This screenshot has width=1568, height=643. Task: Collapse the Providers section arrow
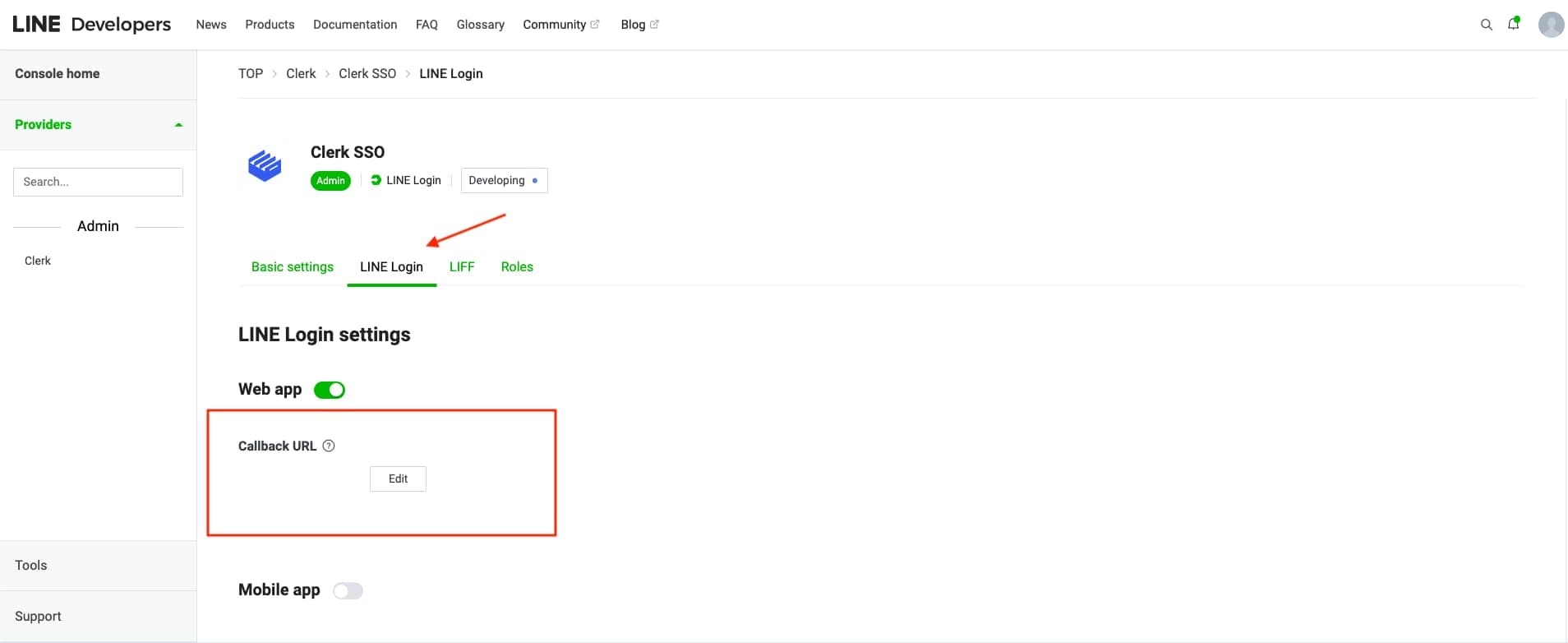(x=178, y=125)
